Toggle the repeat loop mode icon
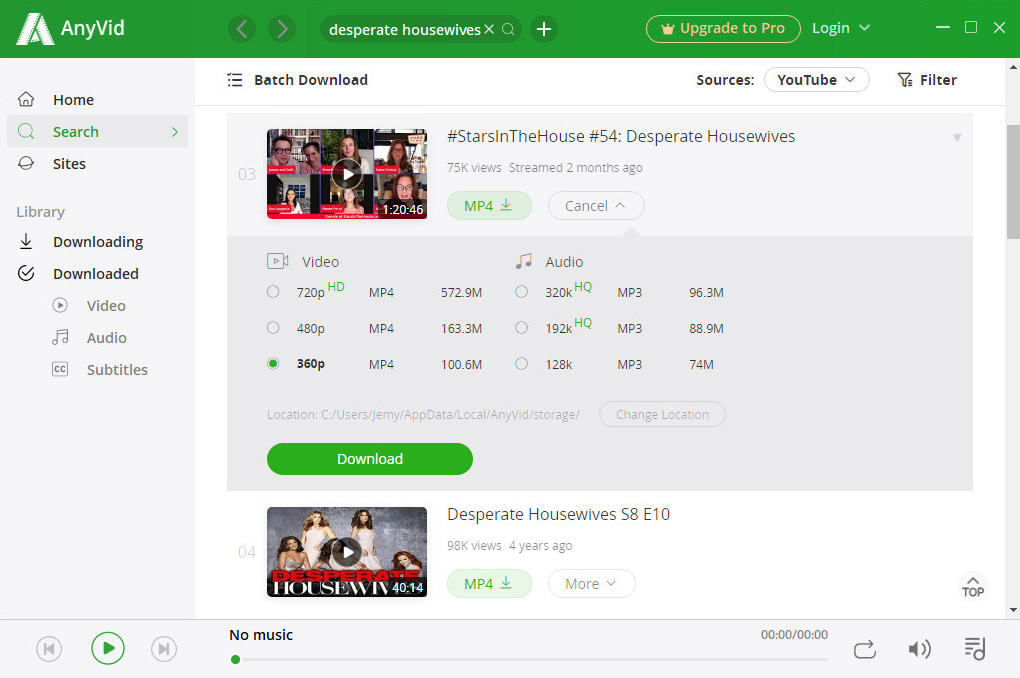The width and height of the screenshot is (1020, 678). 865,649
